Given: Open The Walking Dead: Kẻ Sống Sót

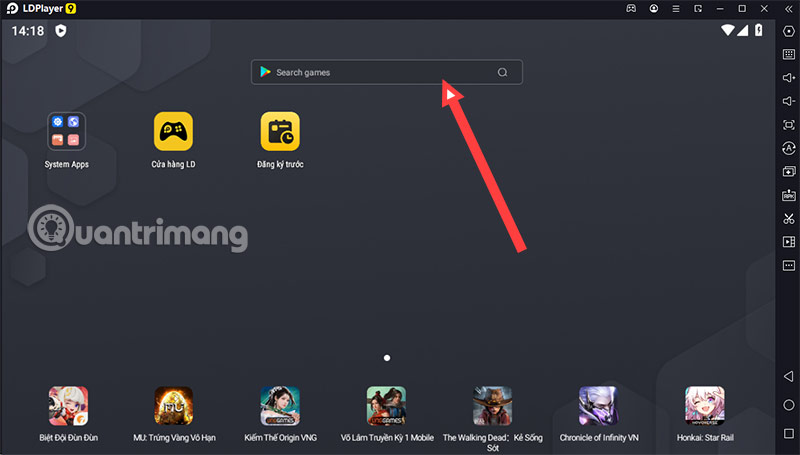Looking at the screenshot, I should pos(492,406).
